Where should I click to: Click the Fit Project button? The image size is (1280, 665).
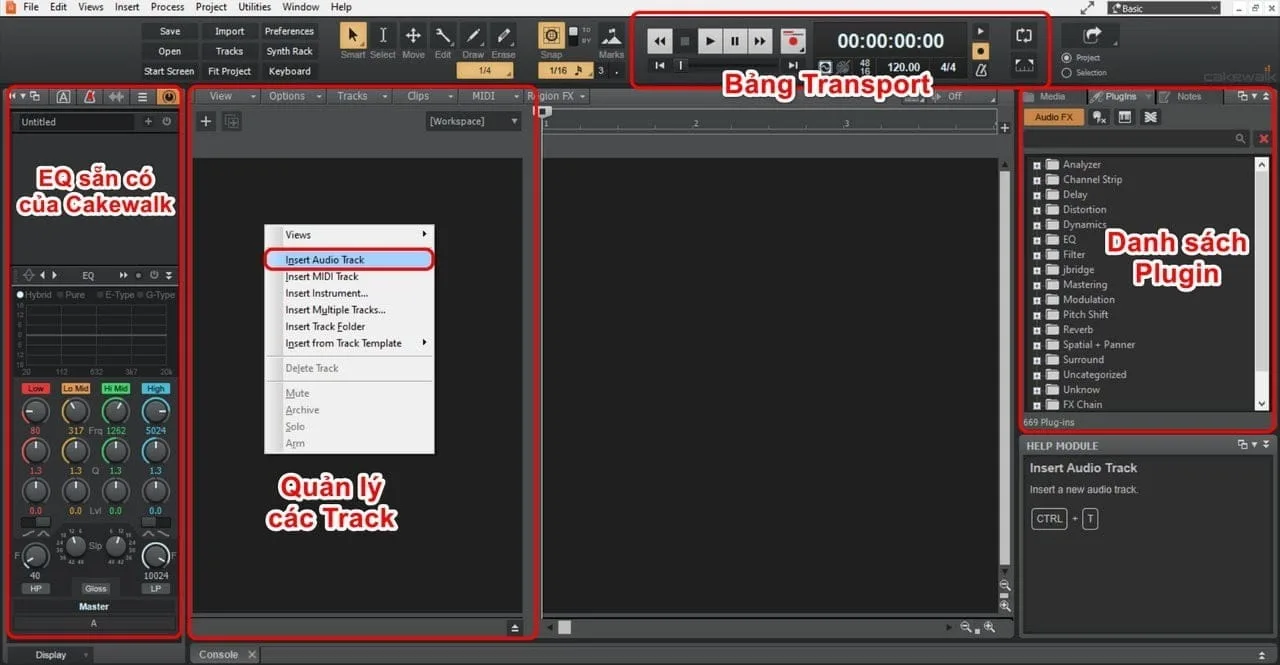[229, 71]
